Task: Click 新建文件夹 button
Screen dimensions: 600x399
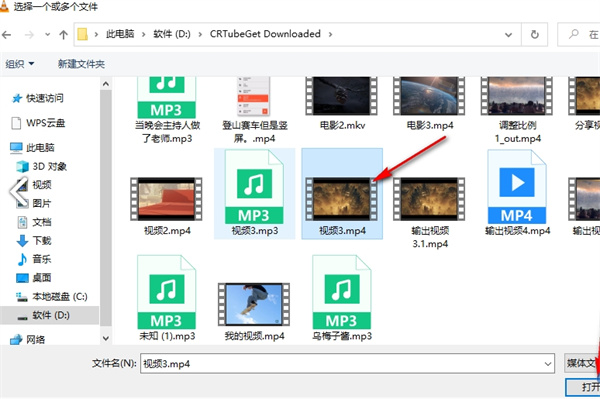Action: pos(81,64)
